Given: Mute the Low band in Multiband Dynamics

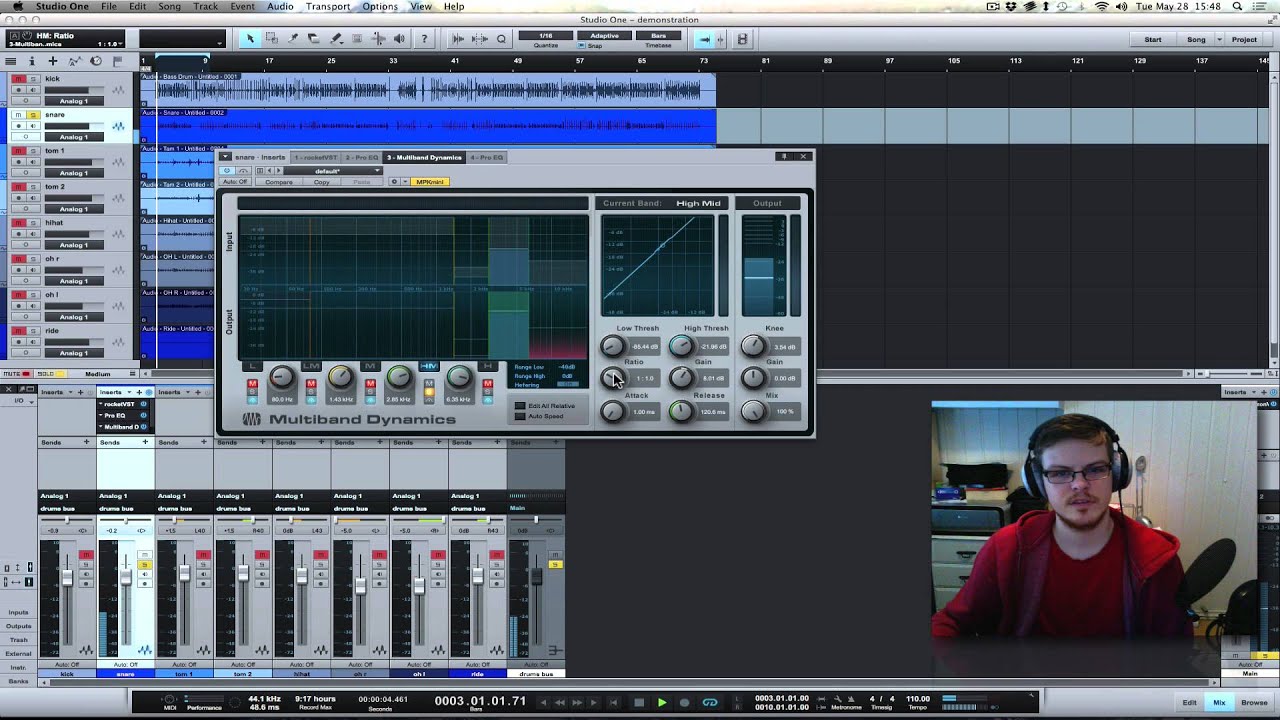Looking at the screenshot, I should click(253, 384).
